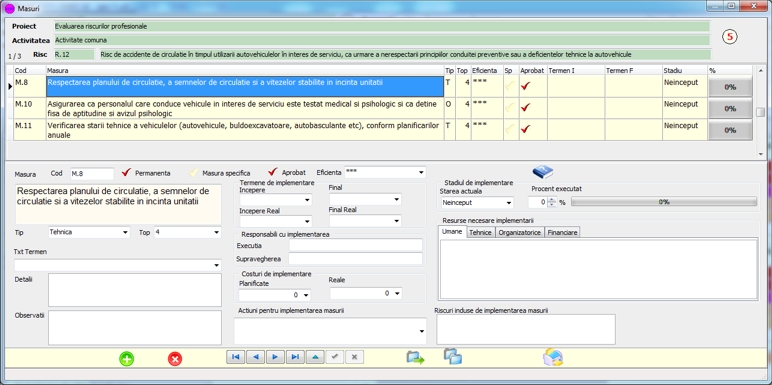Toggle Aprobat checkmark in row M.8
Viewport: 772px width, 385px height.
[526, 86]
